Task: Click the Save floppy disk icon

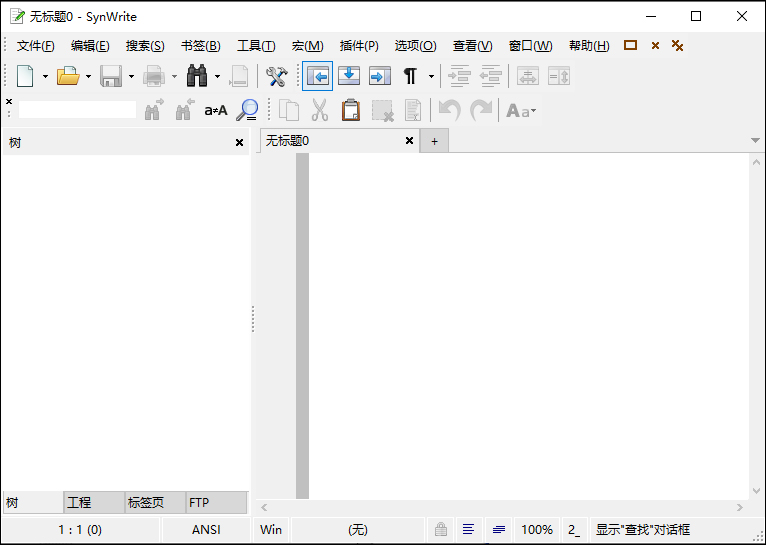Action: [x=110, y=76]
